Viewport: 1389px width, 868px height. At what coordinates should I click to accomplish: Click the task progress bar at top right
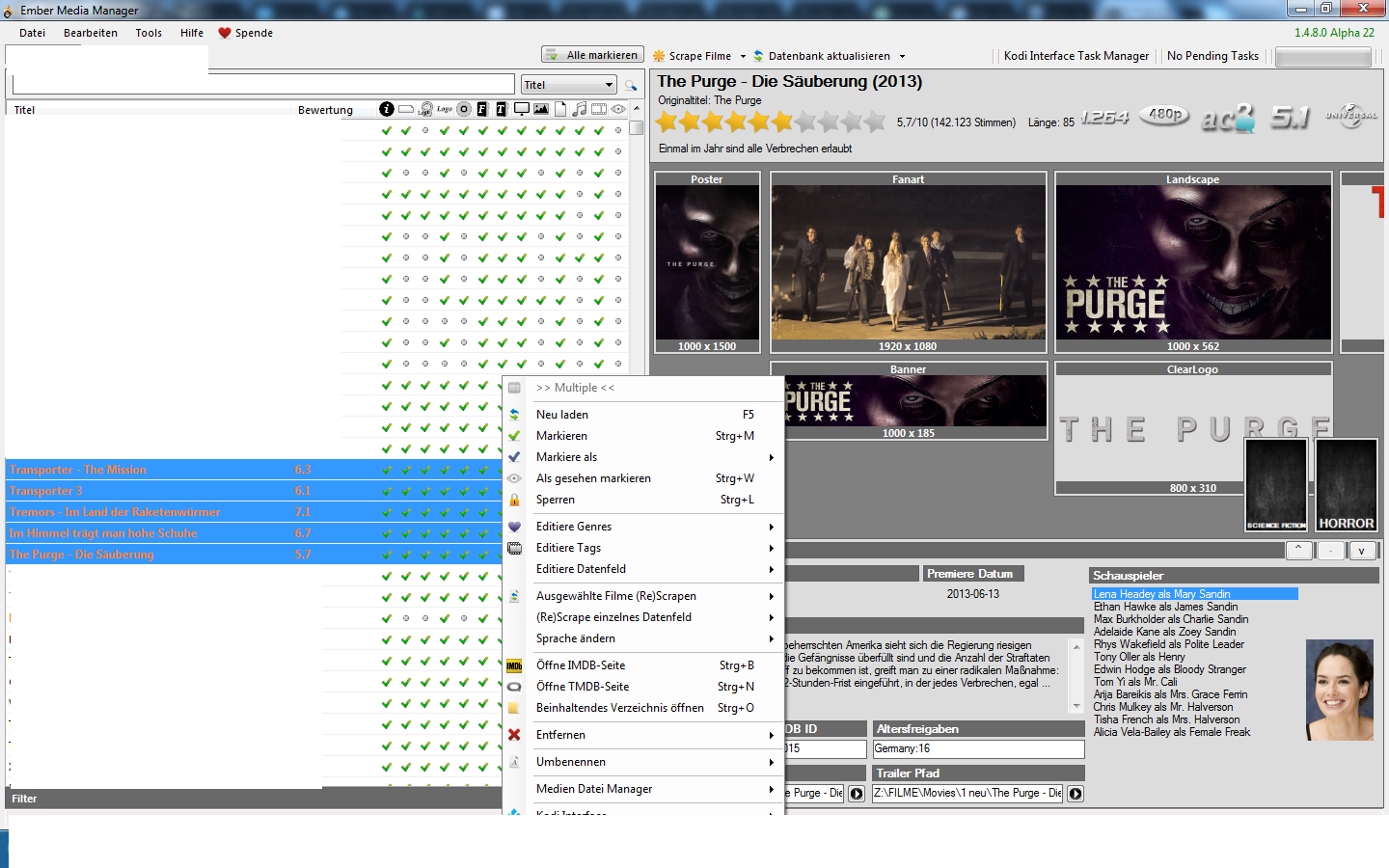[1322, 57]
